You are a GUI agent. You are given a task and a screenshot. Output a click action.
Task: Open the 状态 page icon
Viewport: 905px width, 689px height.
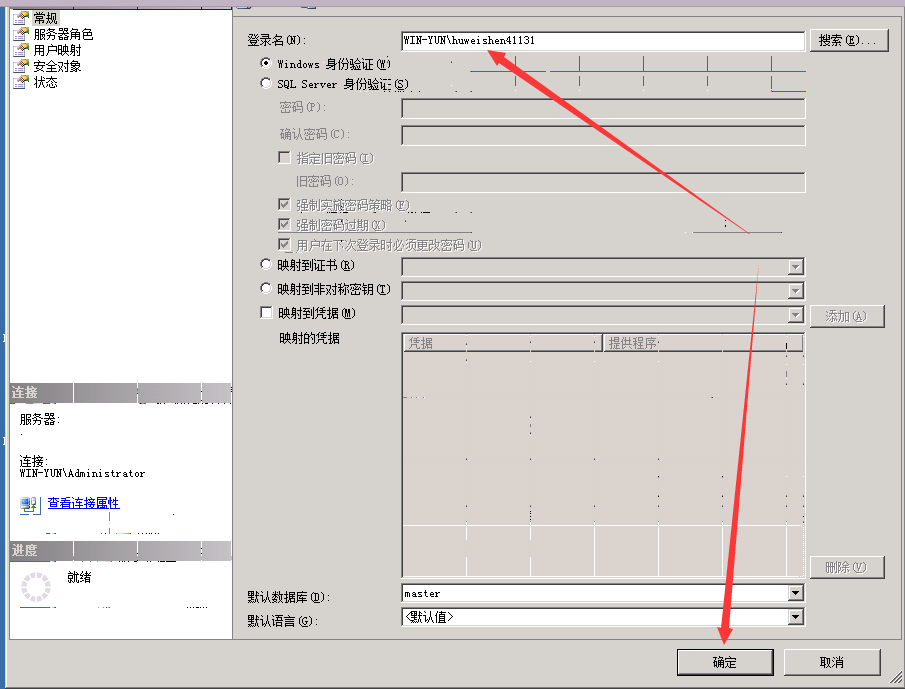21,82
